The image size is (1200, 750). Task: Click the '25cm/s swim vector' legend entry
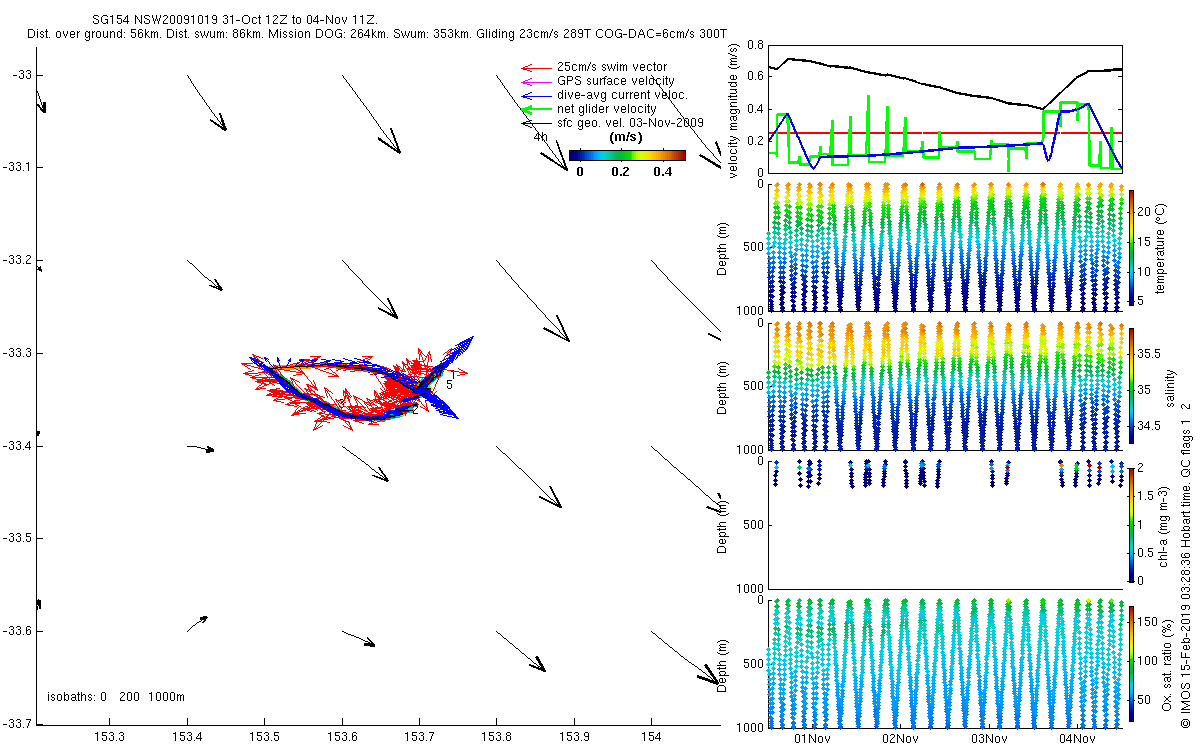click(x=612, y=67)
